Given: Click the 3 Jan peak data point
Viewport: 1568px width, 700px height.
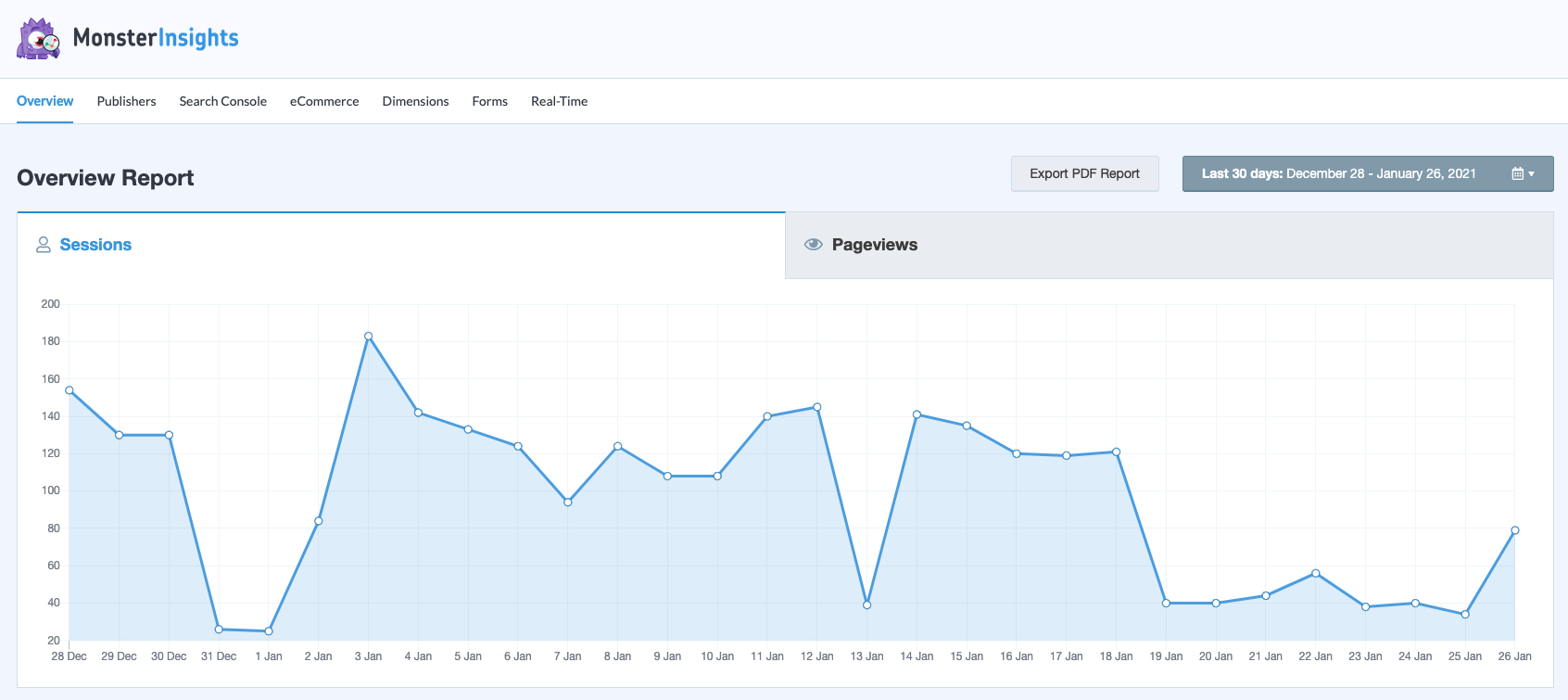Looking at the screenshot, I should click(369, 337).
